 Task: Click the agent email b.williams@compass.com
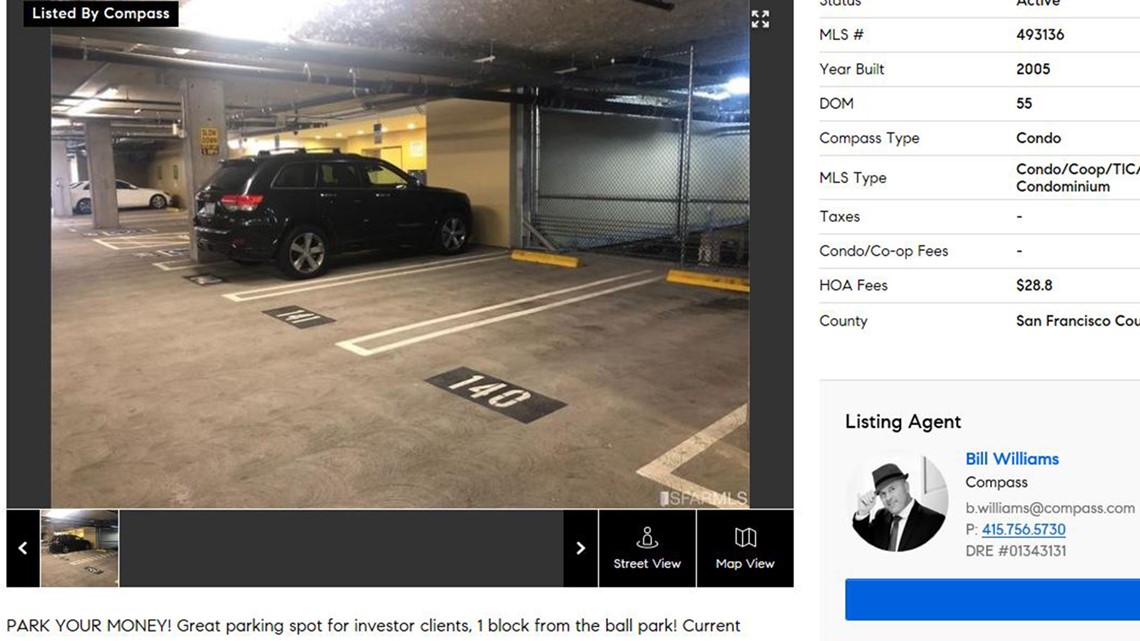[x=1050, y=508]
